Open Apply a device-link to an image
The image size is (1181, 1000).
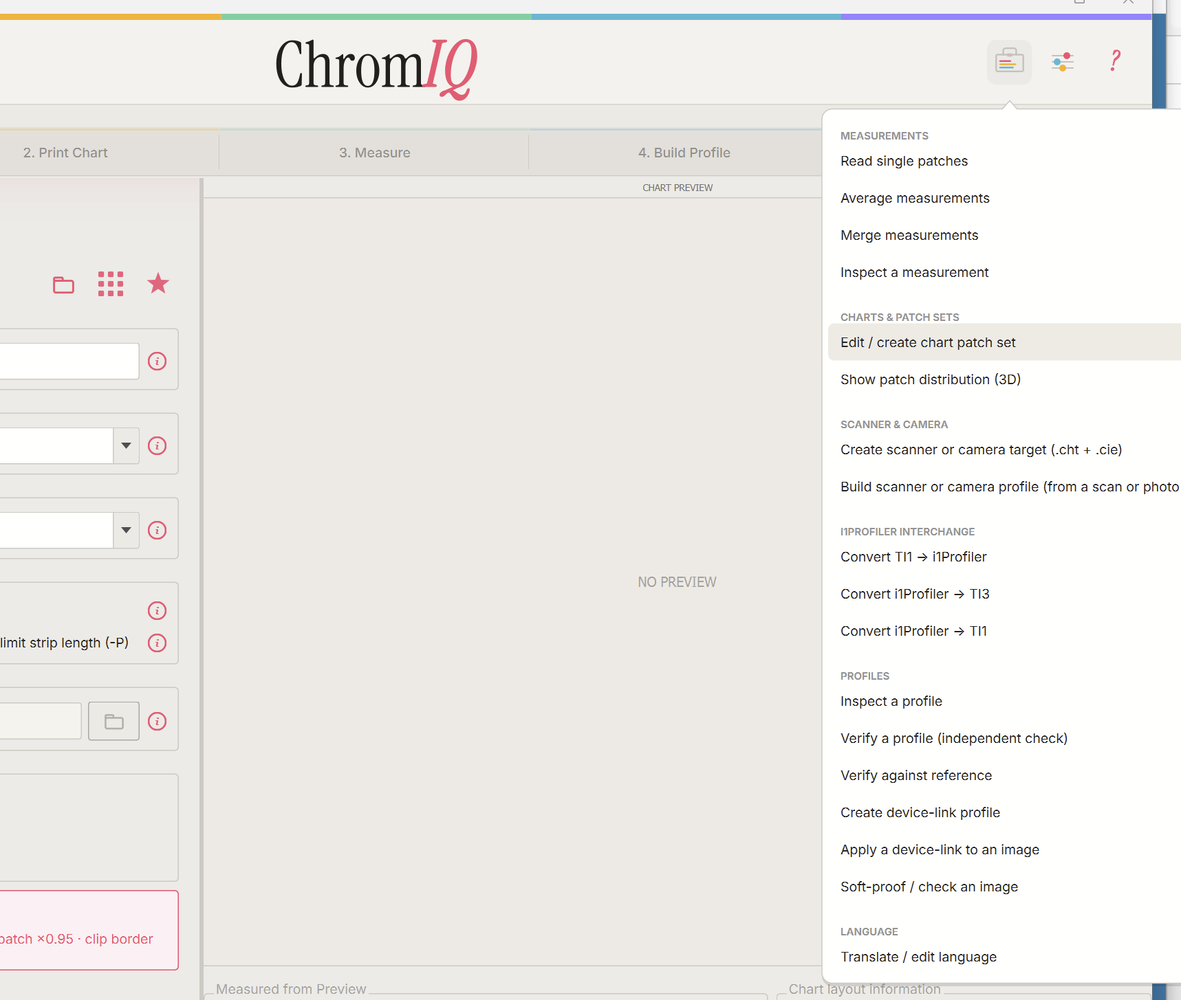tap(1005, 849)
